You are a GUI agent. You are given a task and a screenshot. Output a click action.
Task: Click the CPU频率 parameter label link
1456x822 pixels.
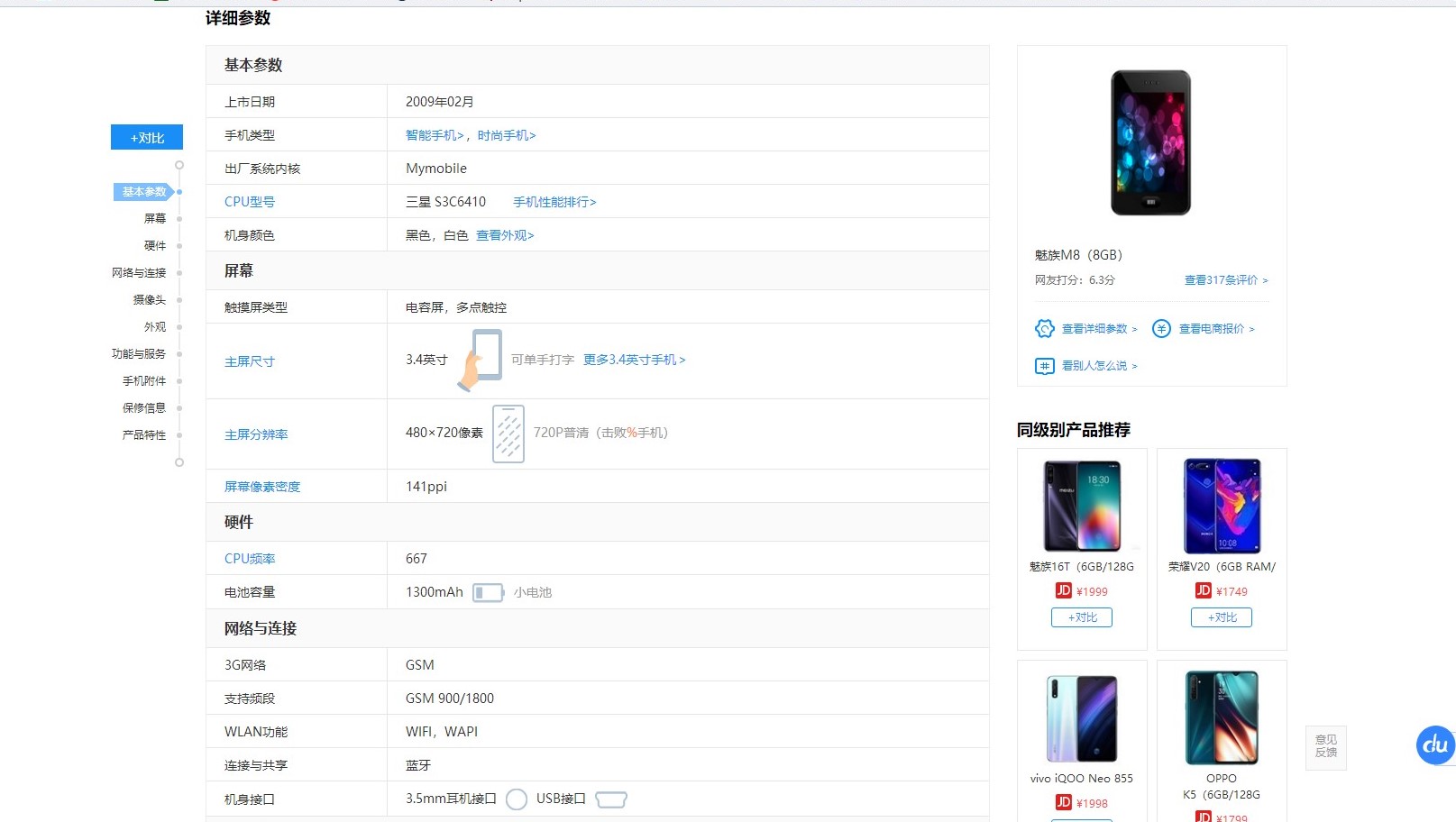[x=250, y=559]
